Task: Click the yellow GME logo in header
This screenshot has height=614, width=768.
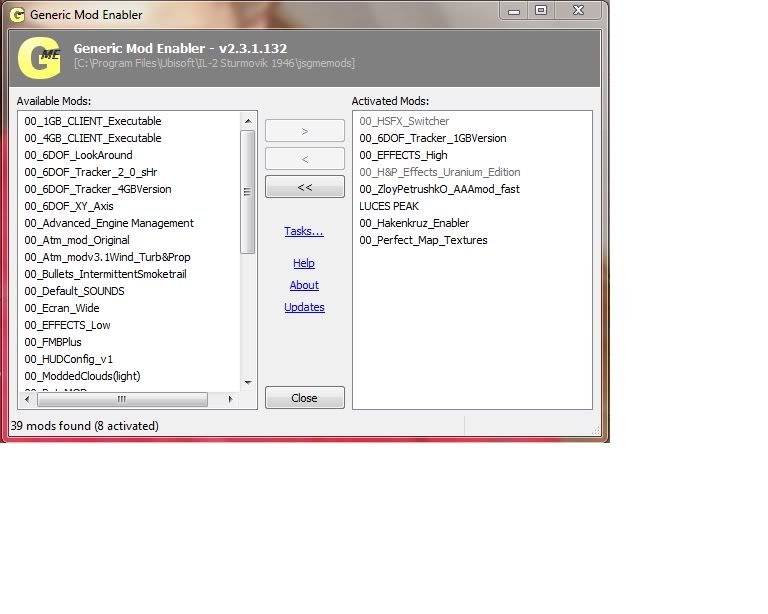Action: click(x=39, y=58)
